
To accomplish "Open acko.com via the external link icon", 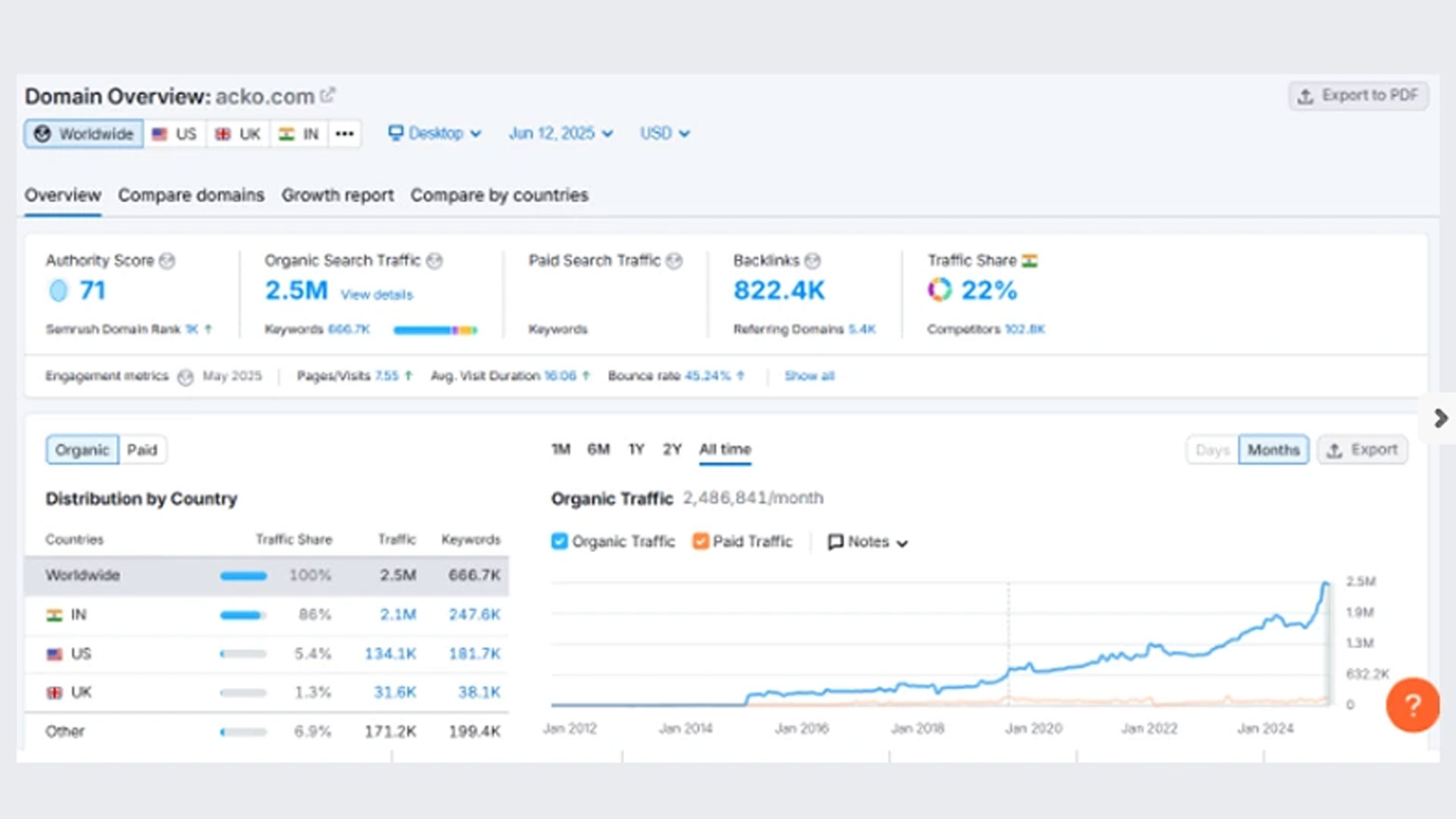I will [328, 94].
